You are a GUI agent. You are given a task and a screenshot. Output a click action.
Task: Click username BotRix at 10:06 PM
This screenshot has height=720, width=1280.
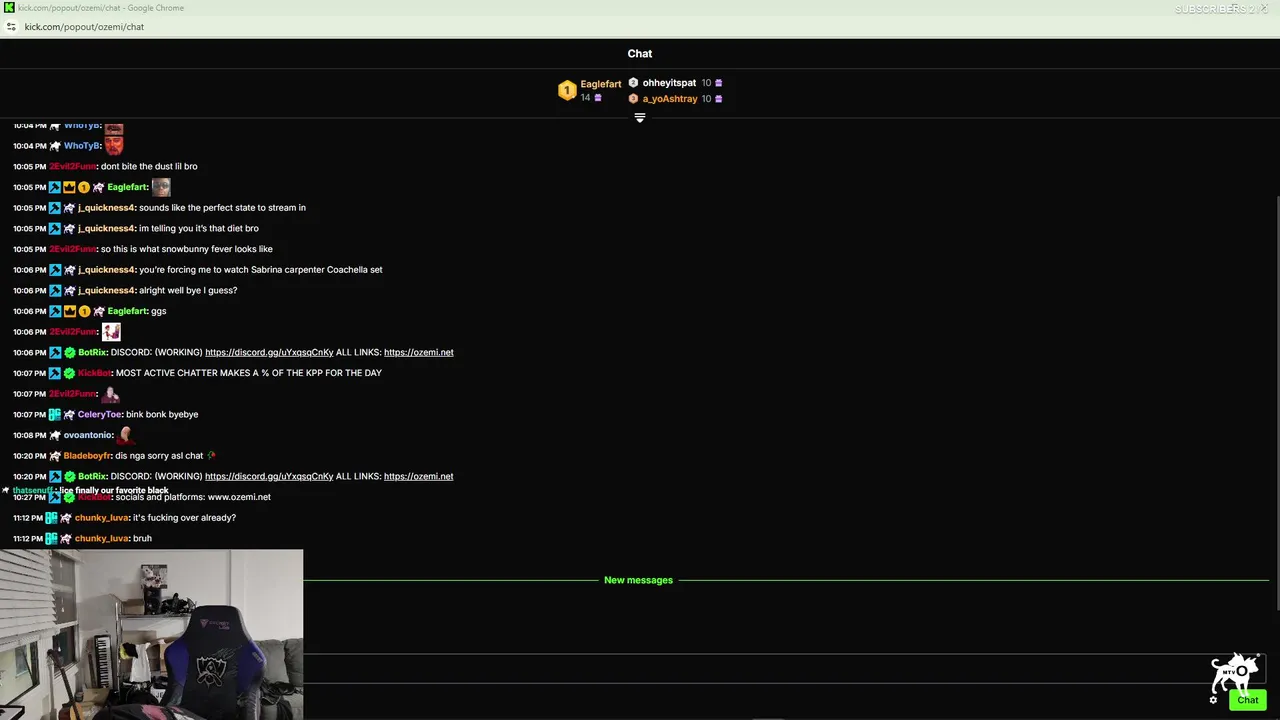pos(92,352)
